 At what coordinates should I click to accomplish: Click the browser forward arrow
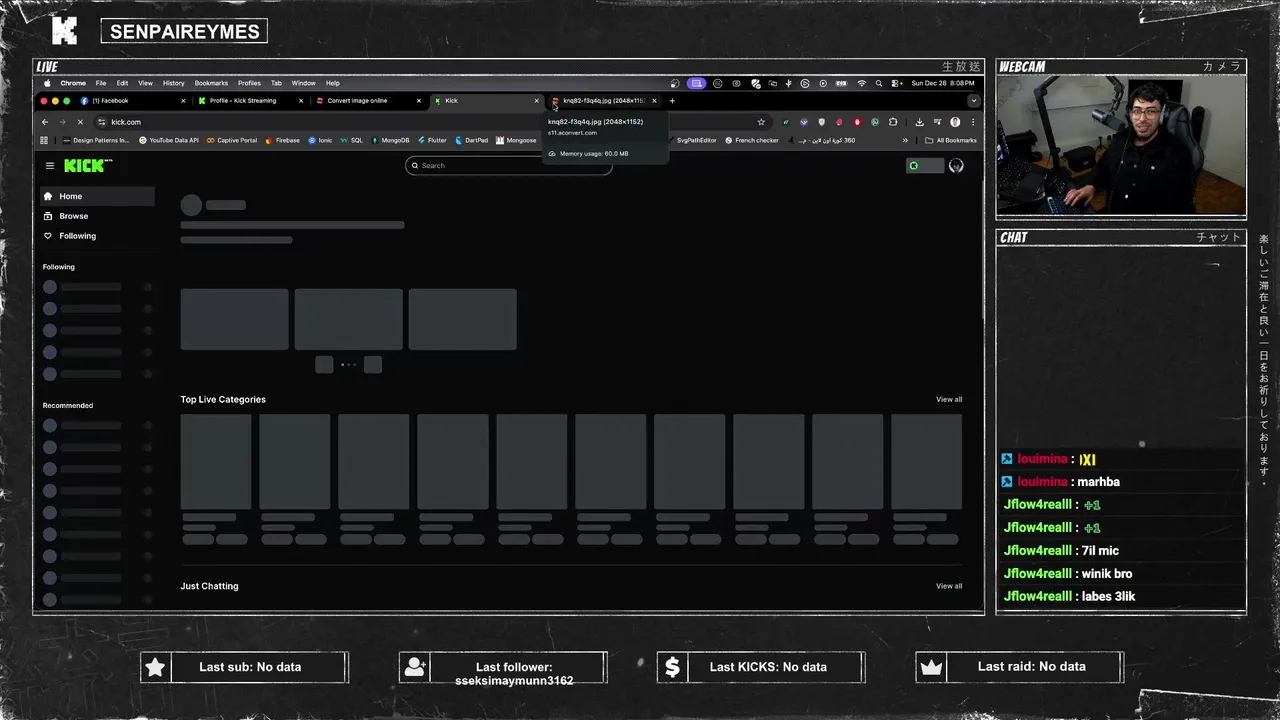(x=62, y=122)
